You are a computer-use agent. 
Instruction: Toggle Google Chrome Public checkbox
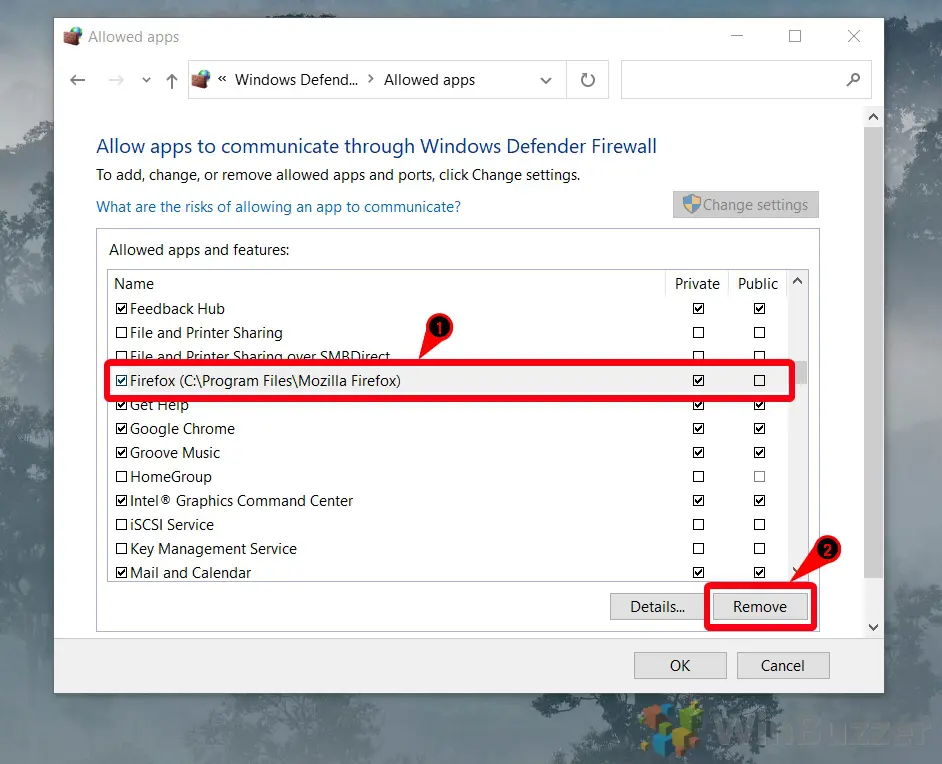[x=759, y=429]
